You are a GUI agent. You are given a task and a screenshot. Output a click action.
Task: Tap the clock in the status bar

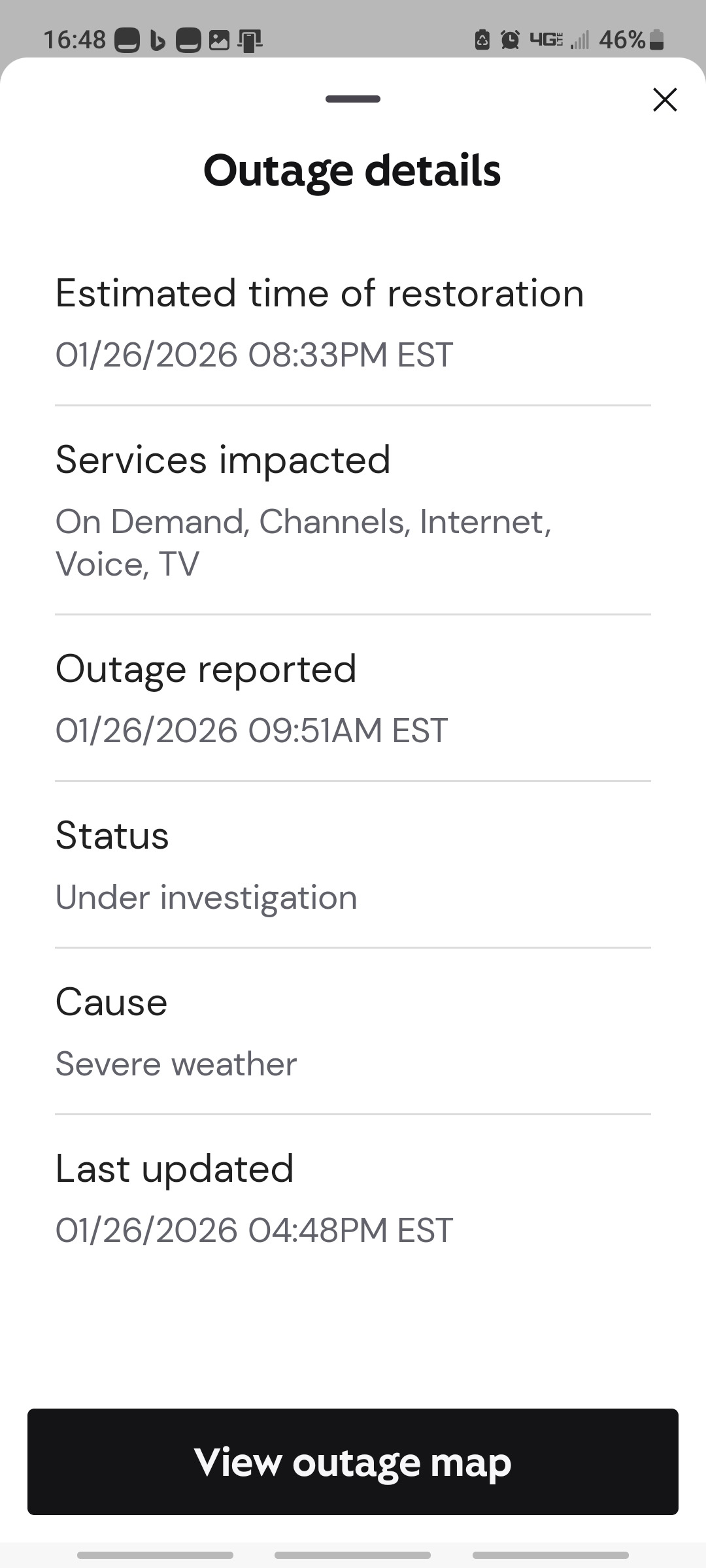click(x=75, y=39)
